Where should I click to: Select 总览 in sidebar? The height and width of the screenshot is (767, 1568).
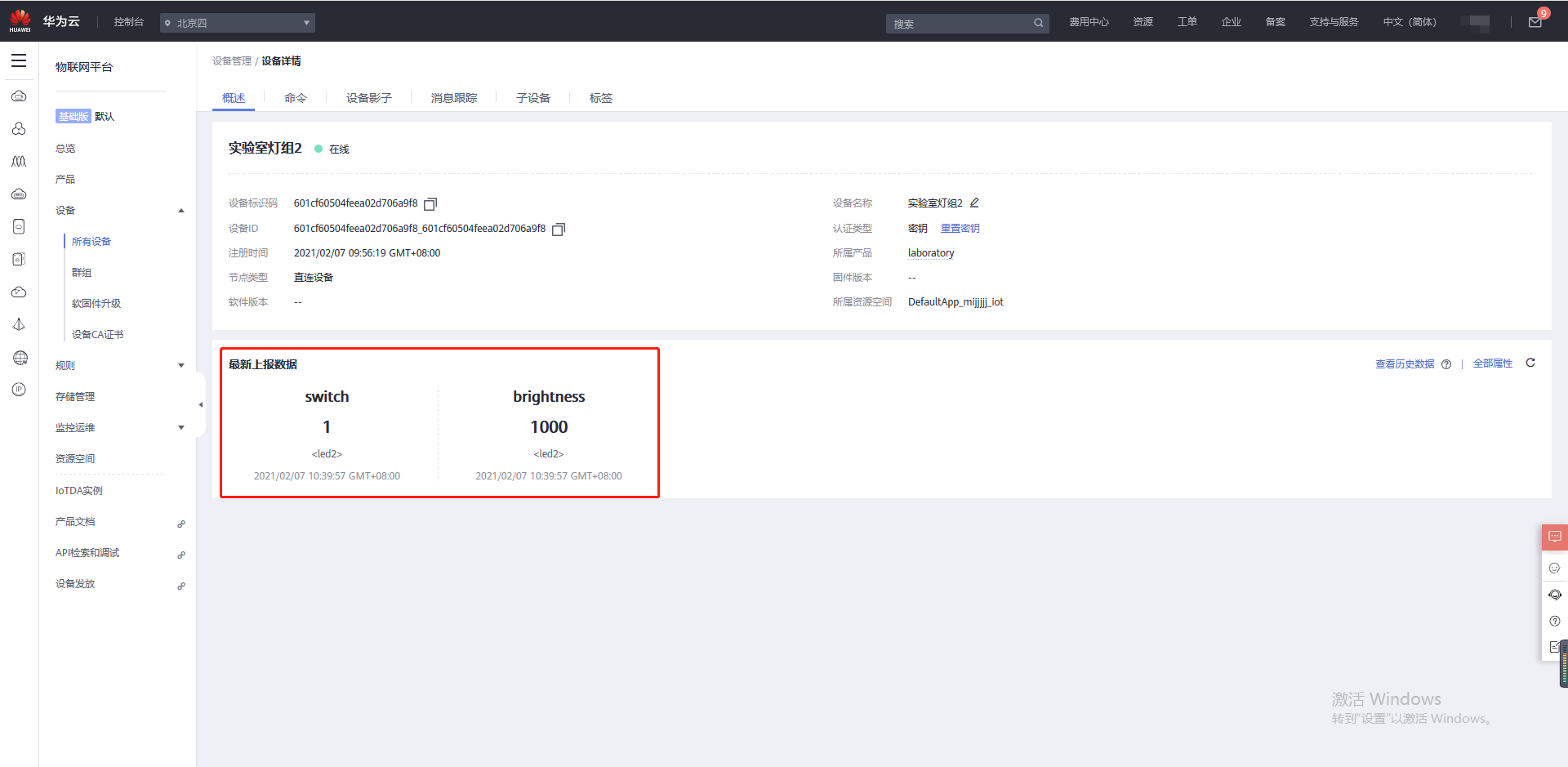pyautogui.click(x=65, y=149)
